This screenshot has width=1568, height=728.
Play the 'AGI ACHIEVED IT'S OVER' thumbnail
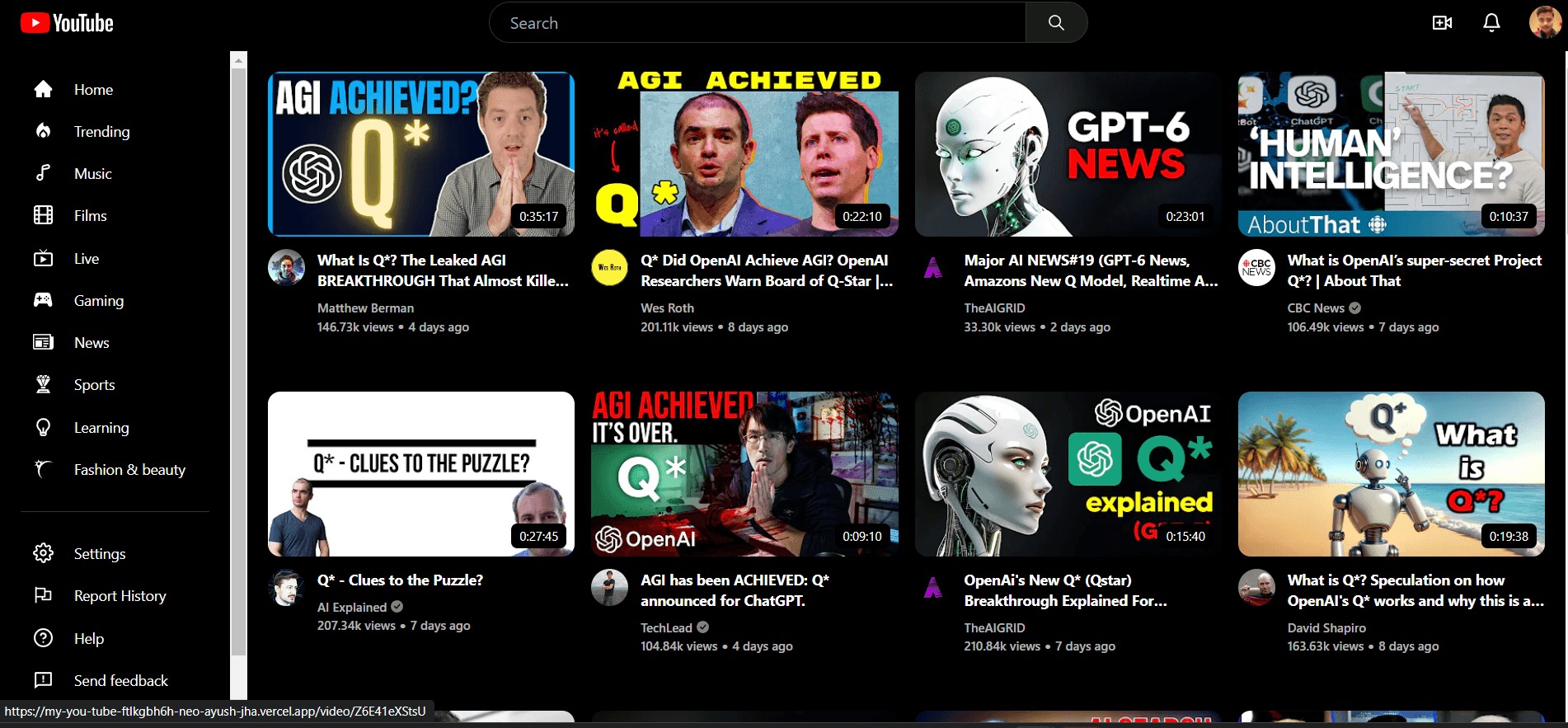click(x=744, y=474)
